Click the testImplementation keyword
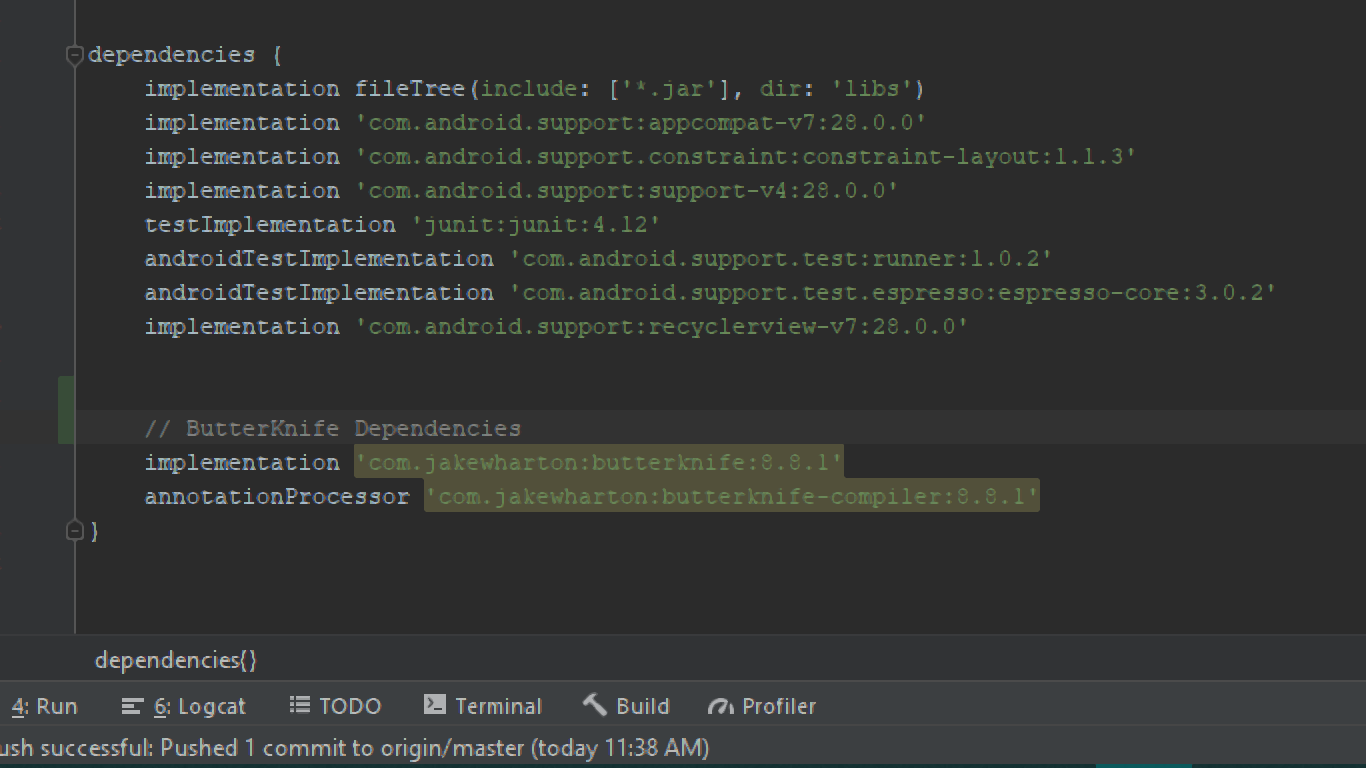The height and width of the screenshot is (768, 1366). (x=270, y=225)
